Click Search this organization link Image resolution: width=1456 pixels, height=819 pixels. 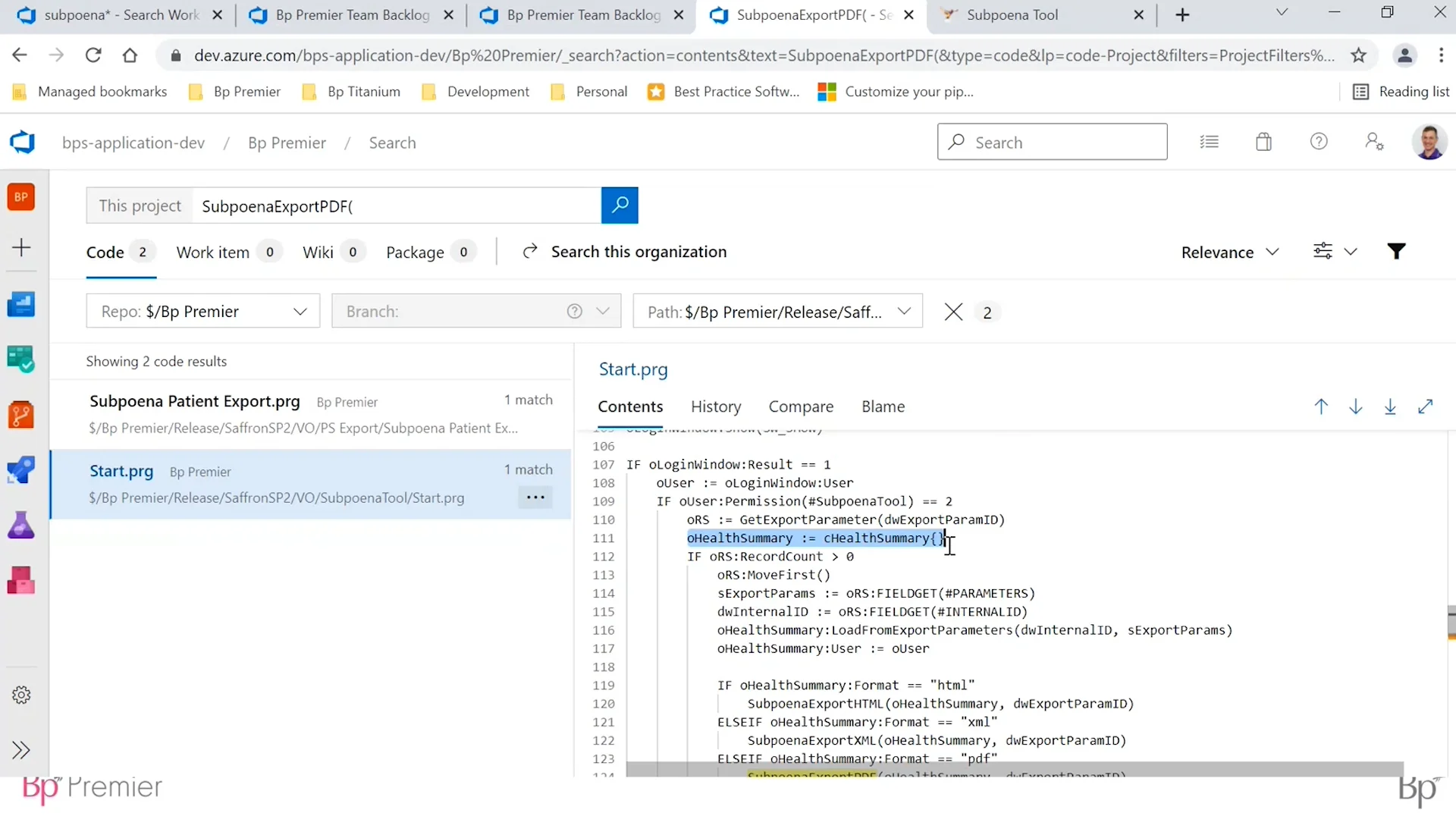(638, 252)
